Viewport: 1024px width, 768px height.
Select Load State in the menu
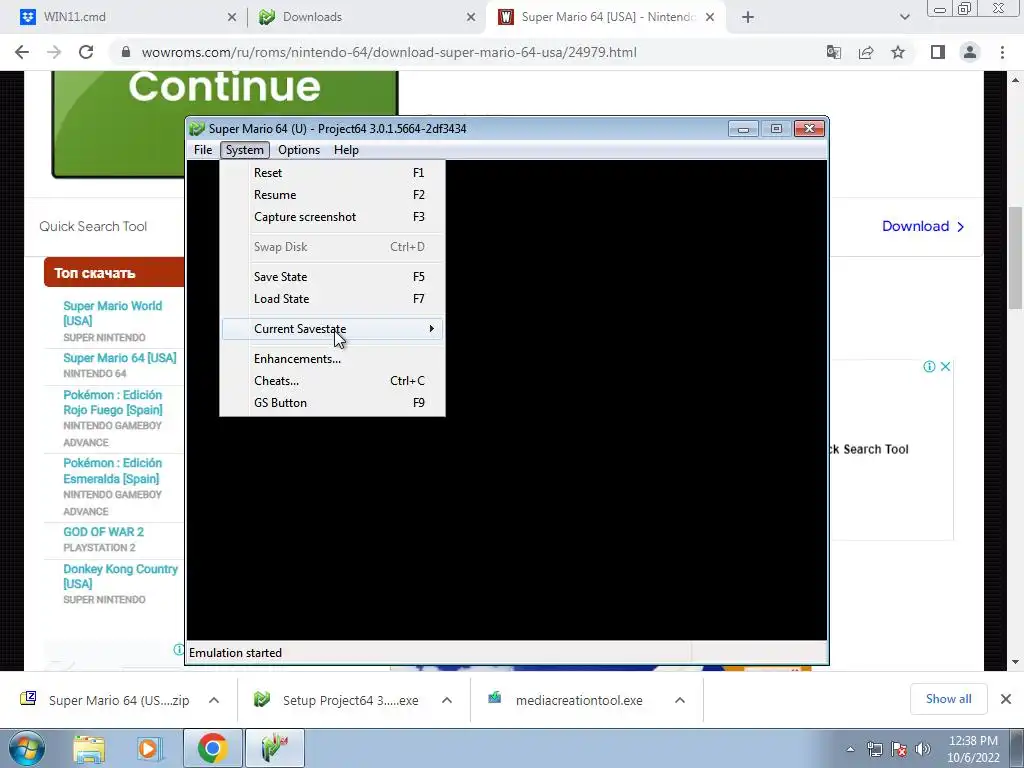[333, 299]
